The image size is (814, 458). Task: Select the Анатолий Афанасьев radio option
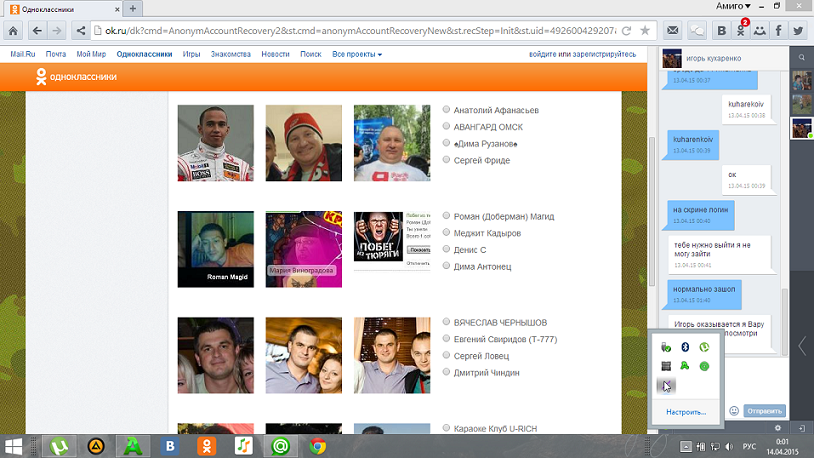pyautogui.click(x=446, y=110)
